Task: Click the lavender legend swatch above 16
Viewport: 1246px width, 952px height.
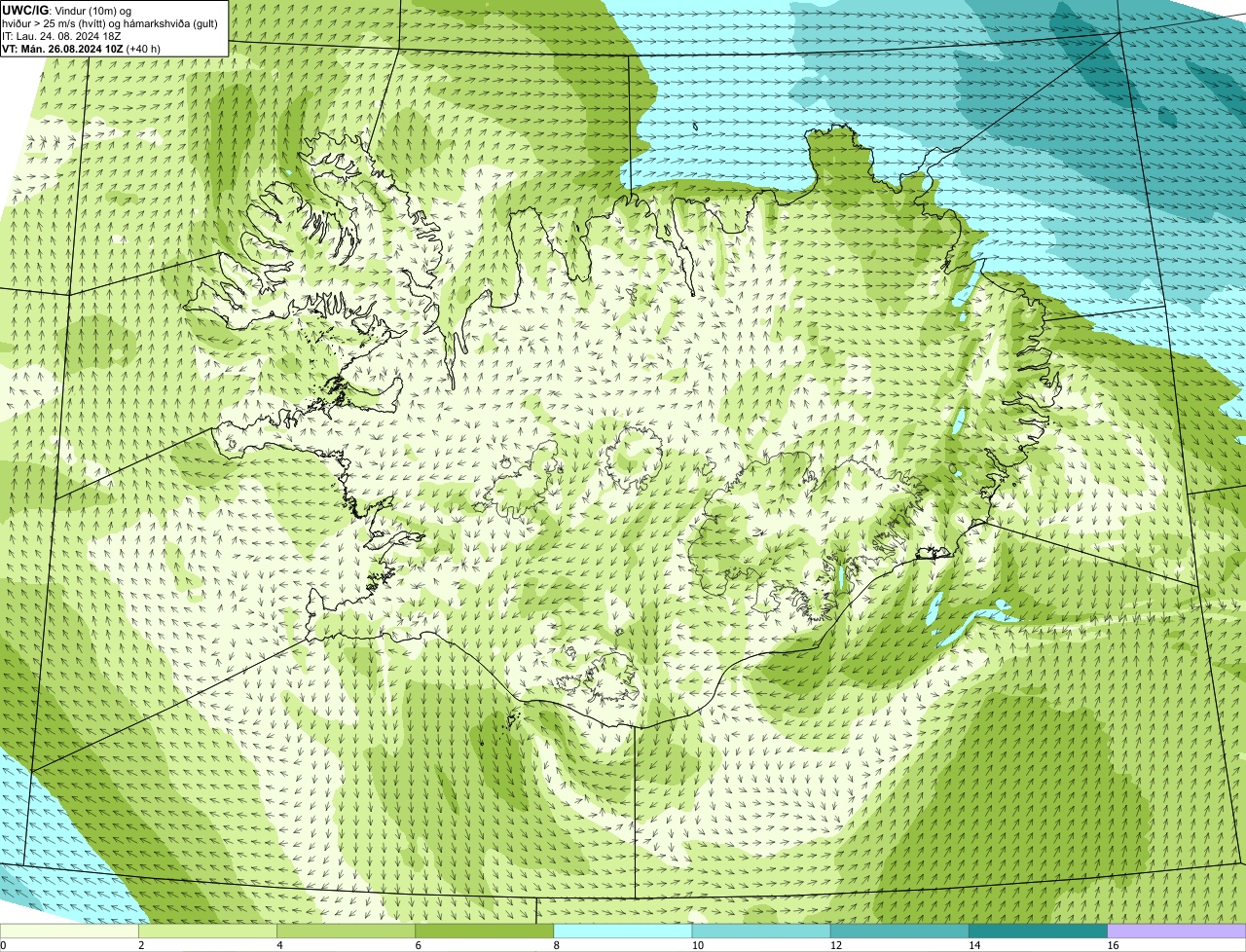Action: click(1177, 931)
